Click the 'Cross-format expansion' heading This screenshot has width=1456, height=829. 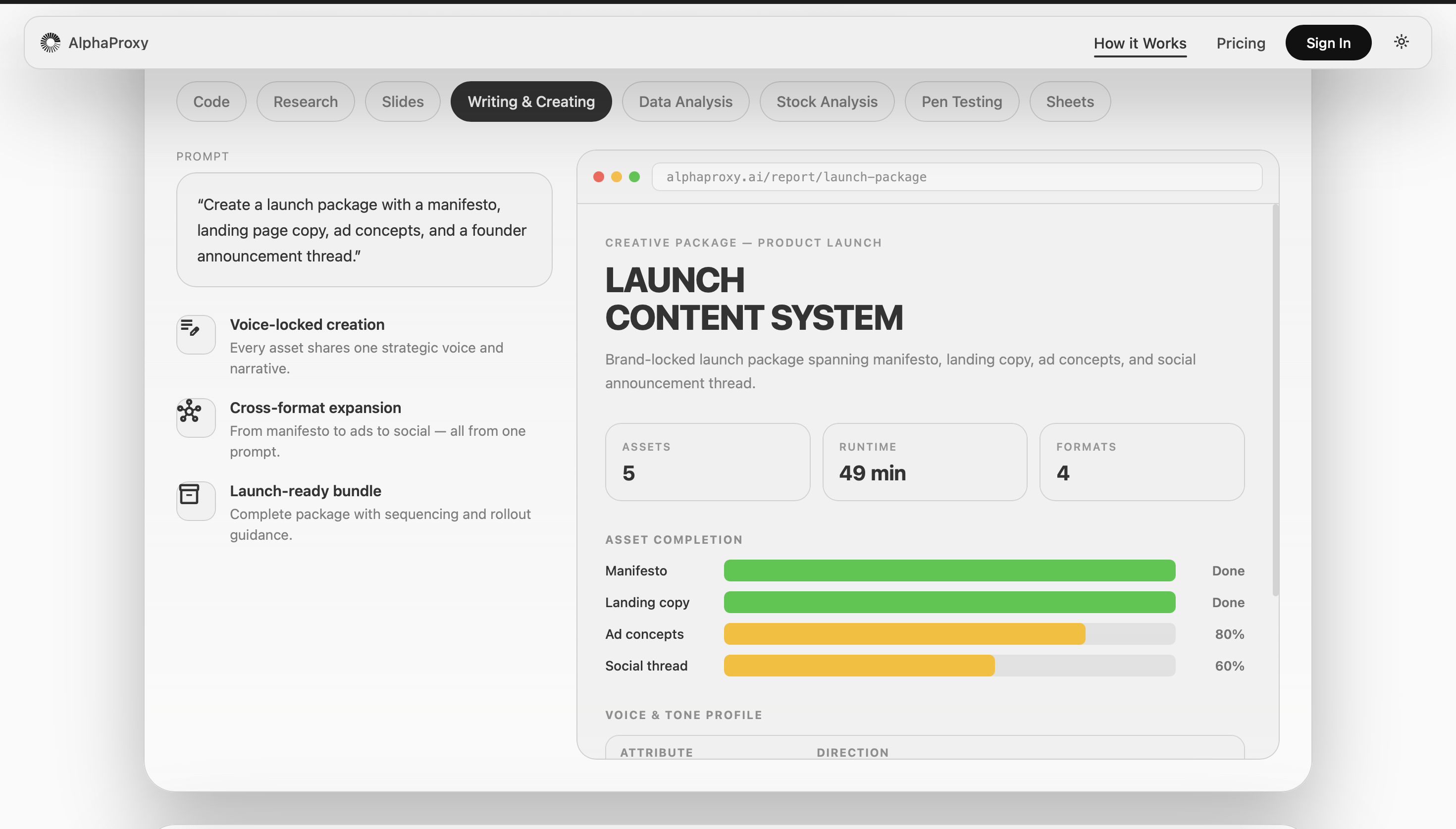coord(315,408)
